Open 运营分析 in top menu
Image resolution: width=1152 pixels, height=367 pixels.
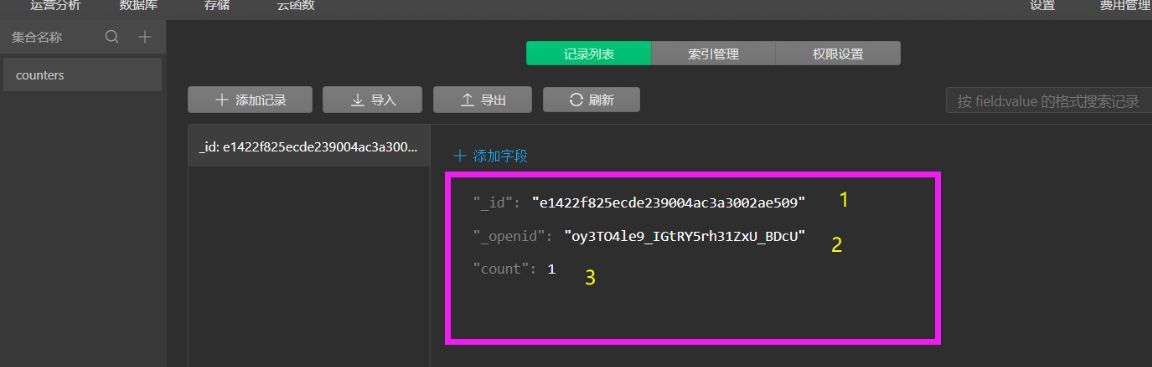click(56, 6)
